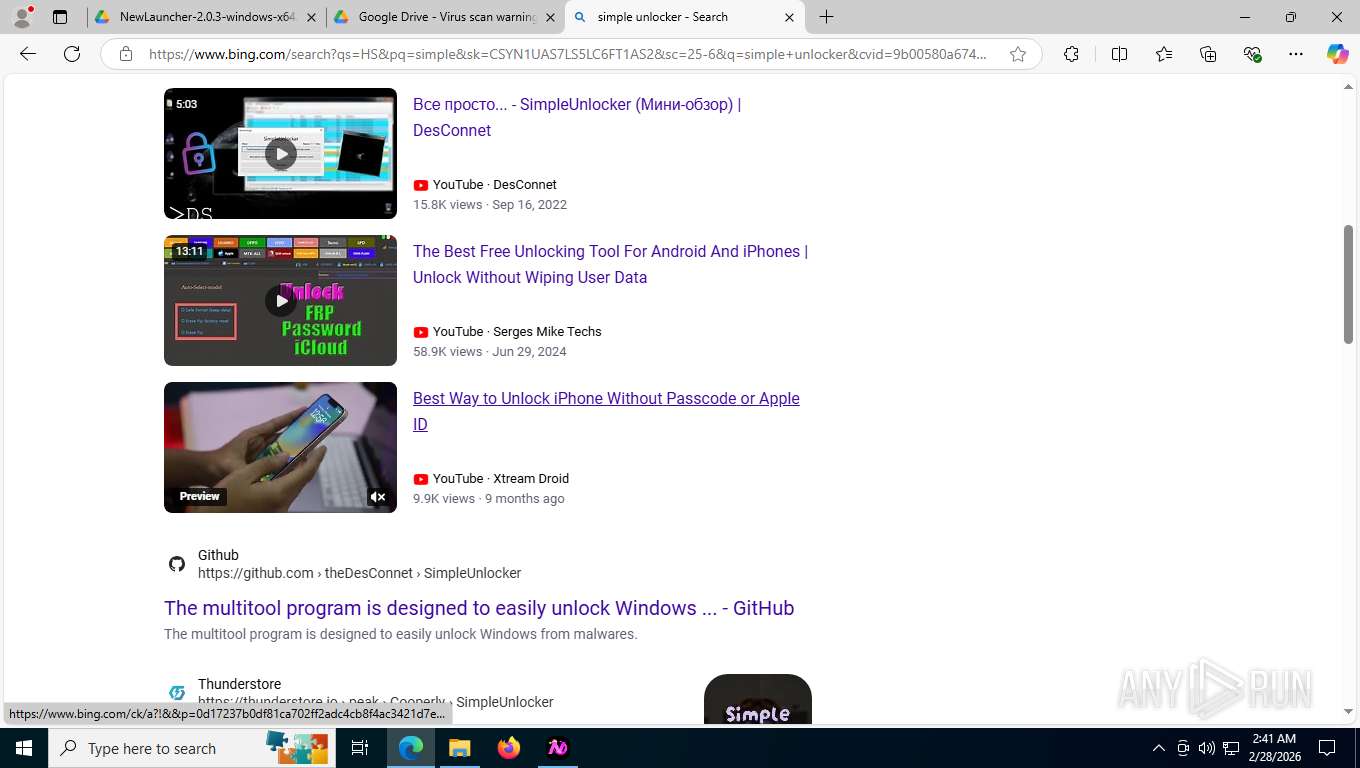Show hidden system tray icons
Image resolution: width=1360 pixels, height=768 pixels.
click(1159, 748)
